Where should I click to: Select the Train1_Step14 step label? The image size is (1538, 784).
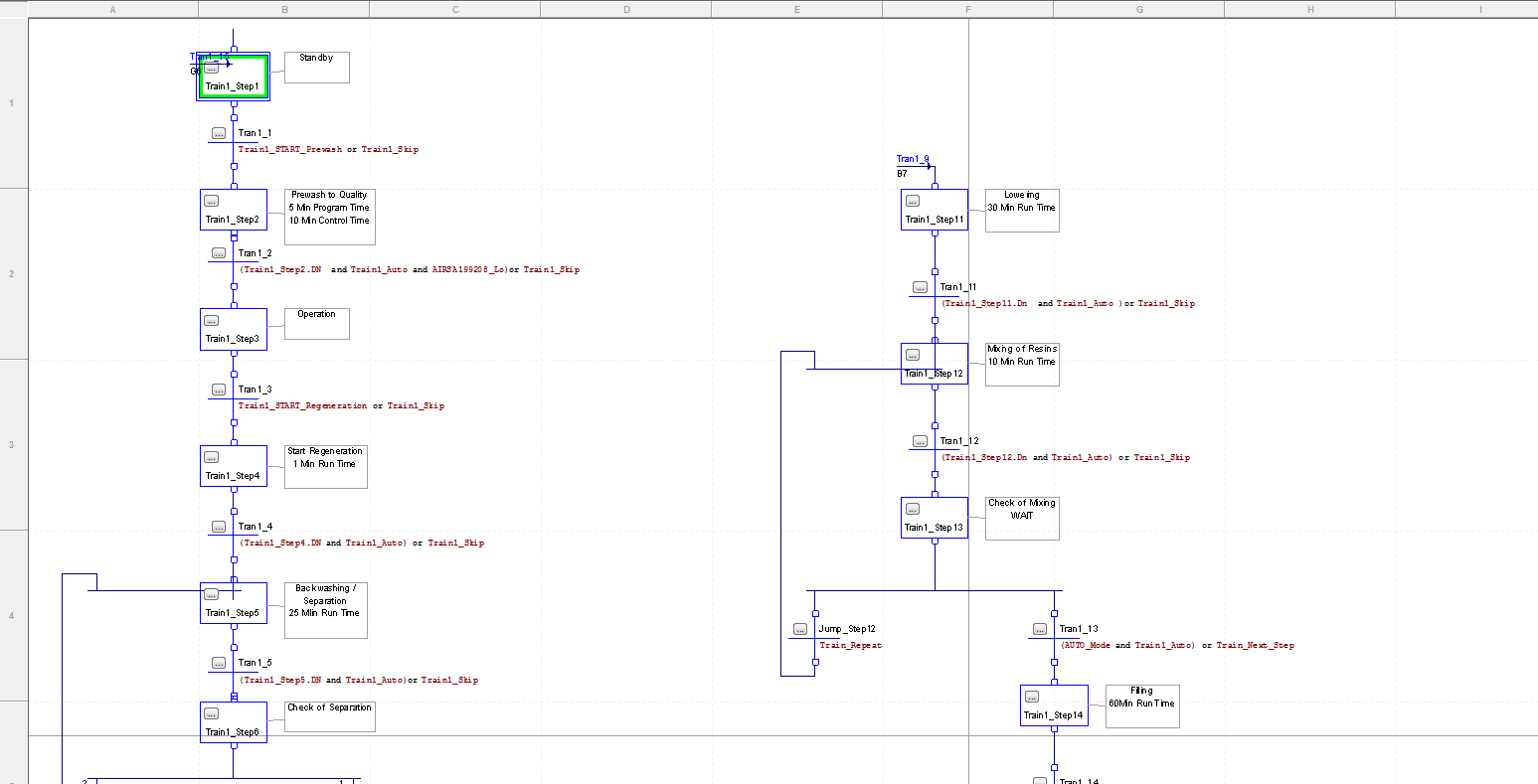click(1054, 715)
